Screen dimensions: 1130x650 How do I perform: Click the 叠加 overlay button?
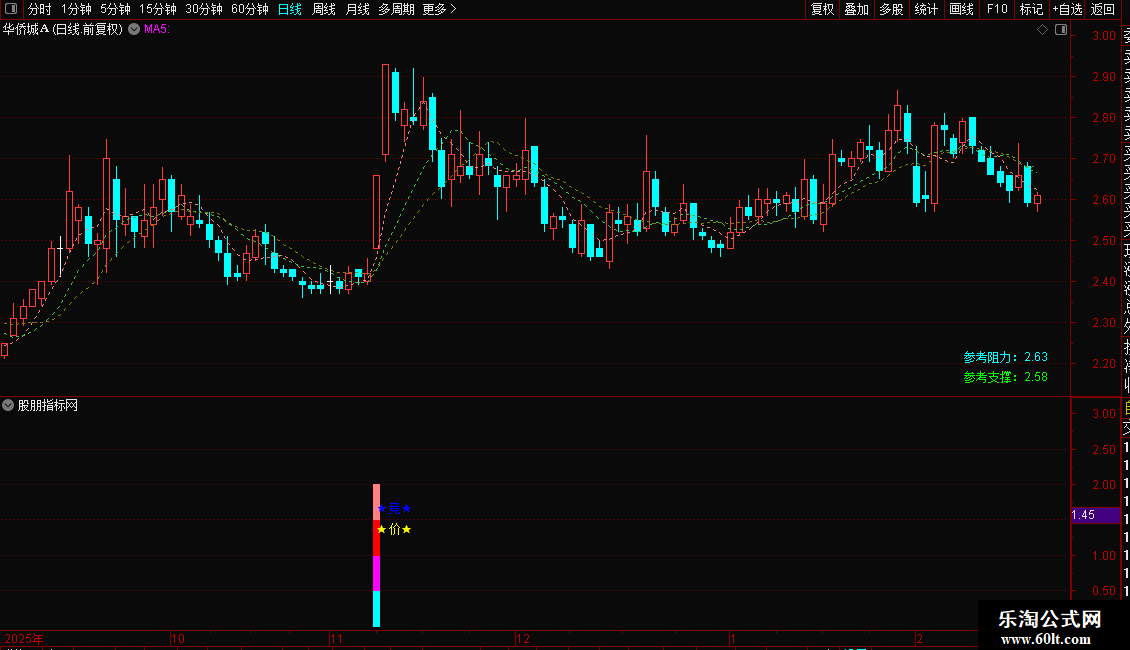857,9
